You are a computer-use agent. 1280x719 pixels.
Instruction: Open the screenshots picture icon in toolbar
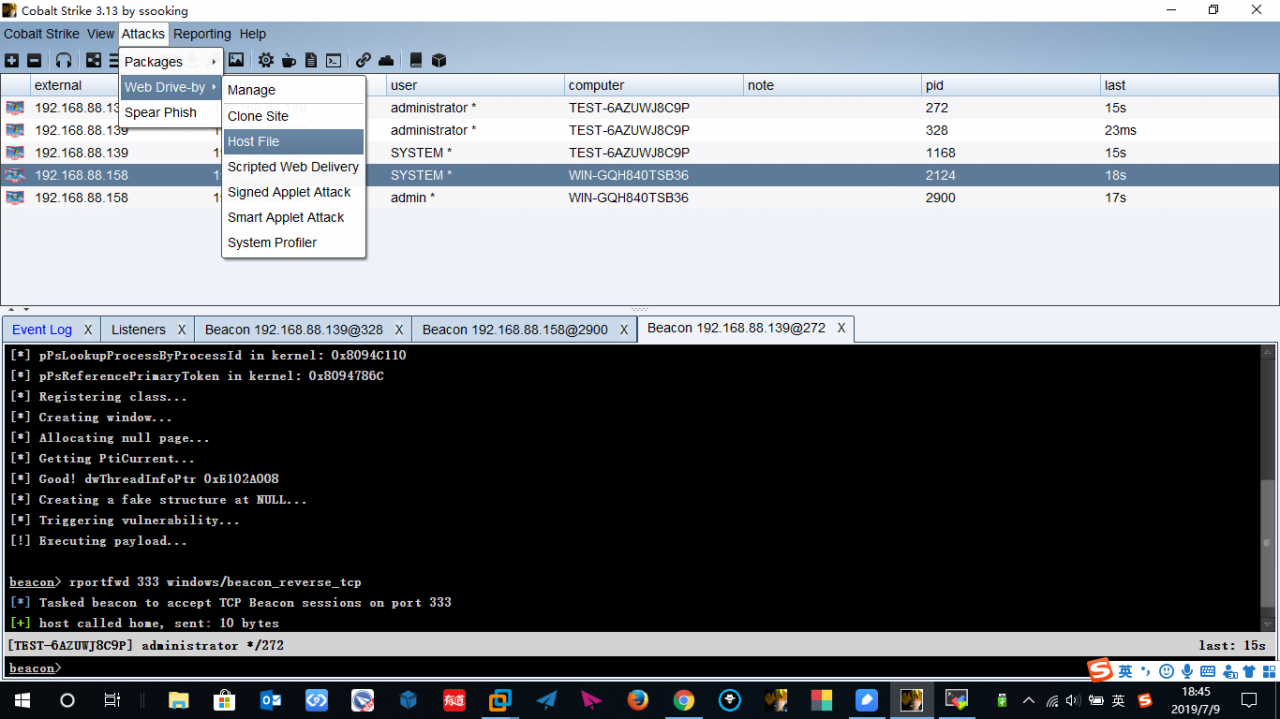click(x=236, y=61)
